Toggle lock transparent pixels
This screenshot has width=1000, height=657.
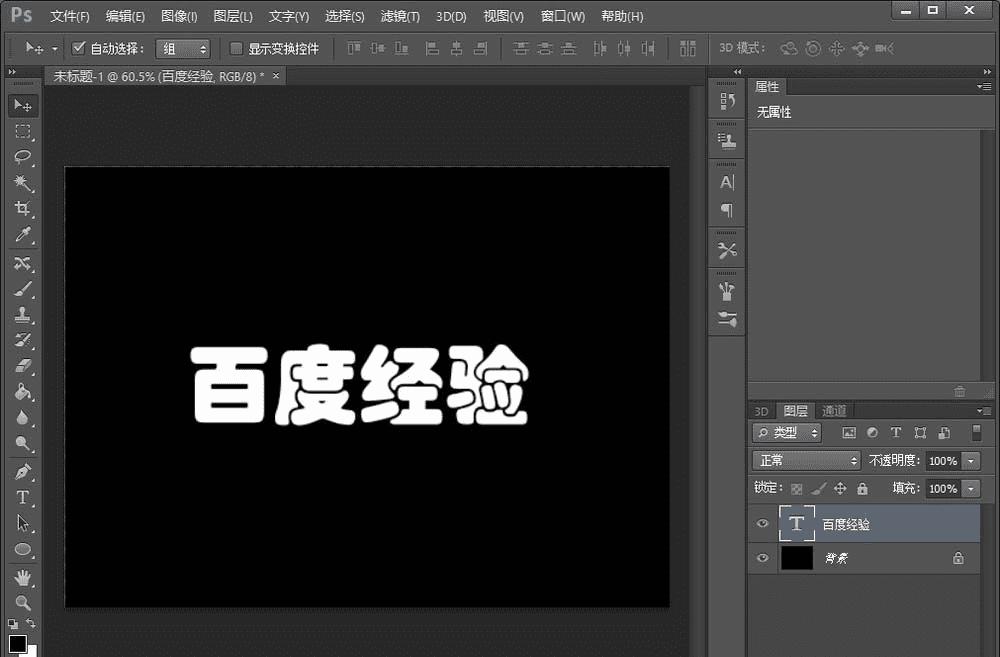point(797,489)
